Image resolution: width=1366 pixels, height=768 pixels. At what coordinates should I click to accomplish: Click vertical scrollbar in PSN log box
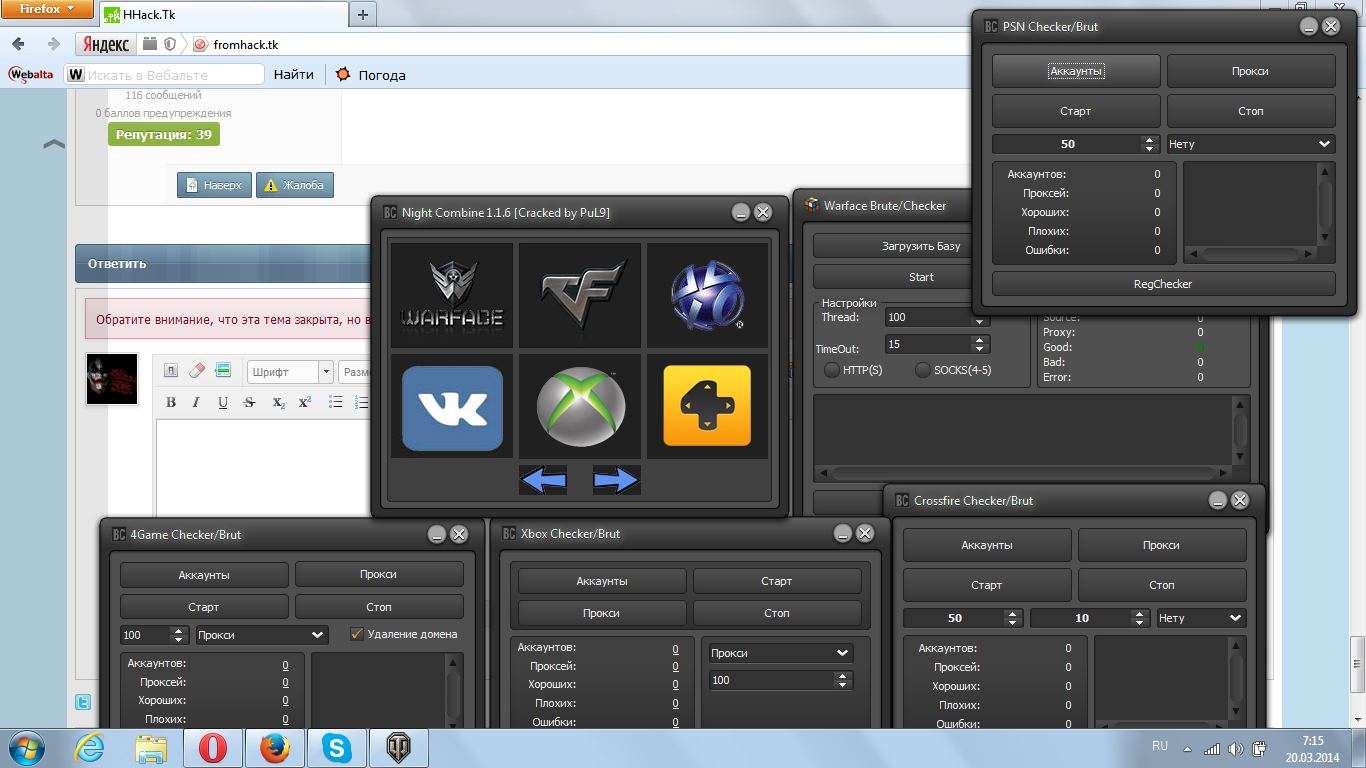tap(1325, 205)
